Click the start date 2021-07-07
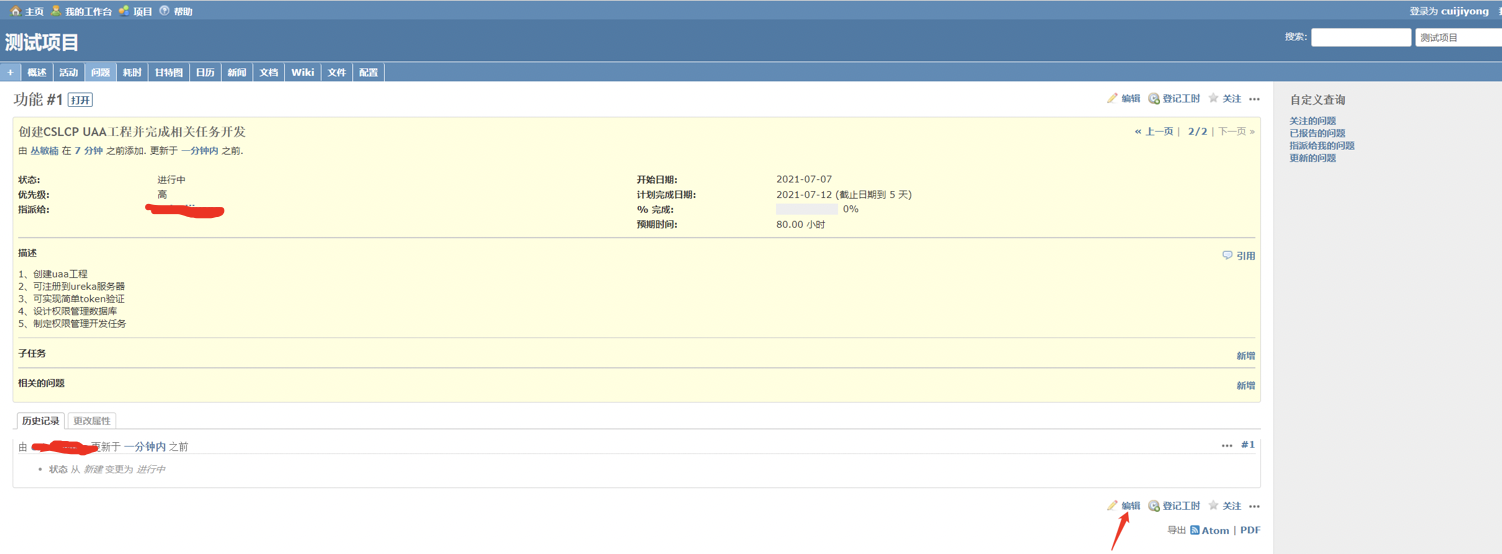This screenshot has height=554, width=1502. click(x=804, y=180)
